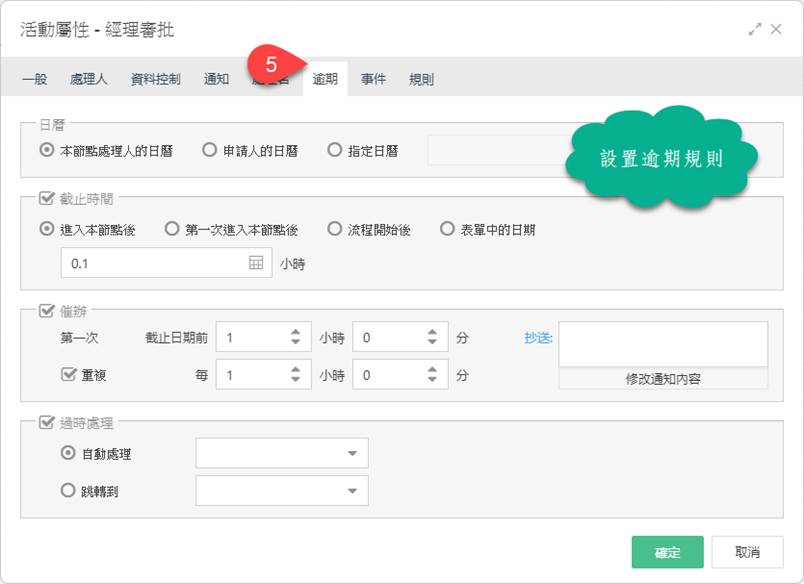Toggle the 過時處理 checkbox
Image resolution: width=804 pixels, height=584 pixels.
click(47, 422)
